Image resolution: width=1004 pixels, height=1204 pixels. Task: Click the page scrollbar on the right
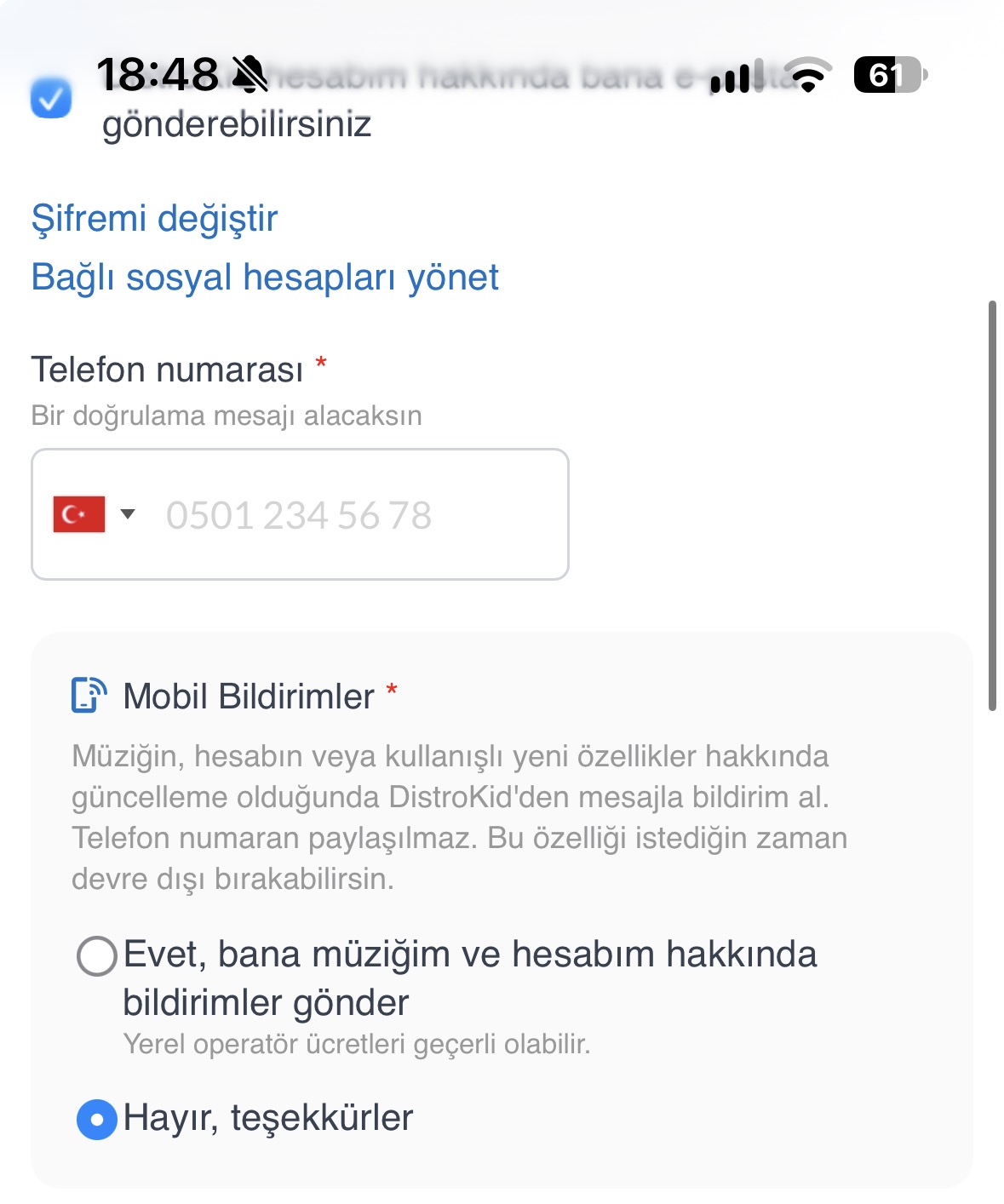point(992,505)
